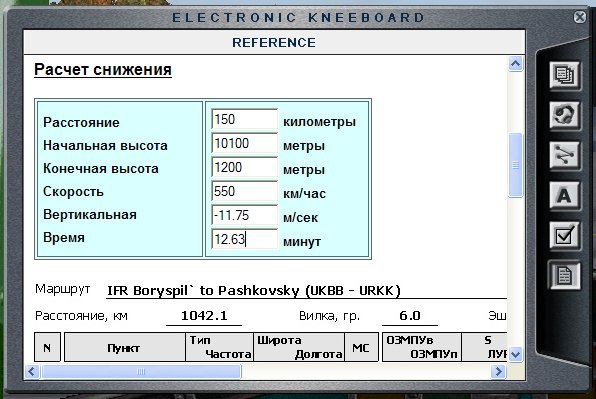Open the ATC headset icon
The width and height of the screenshot is (596, 399).
point(564,115)
